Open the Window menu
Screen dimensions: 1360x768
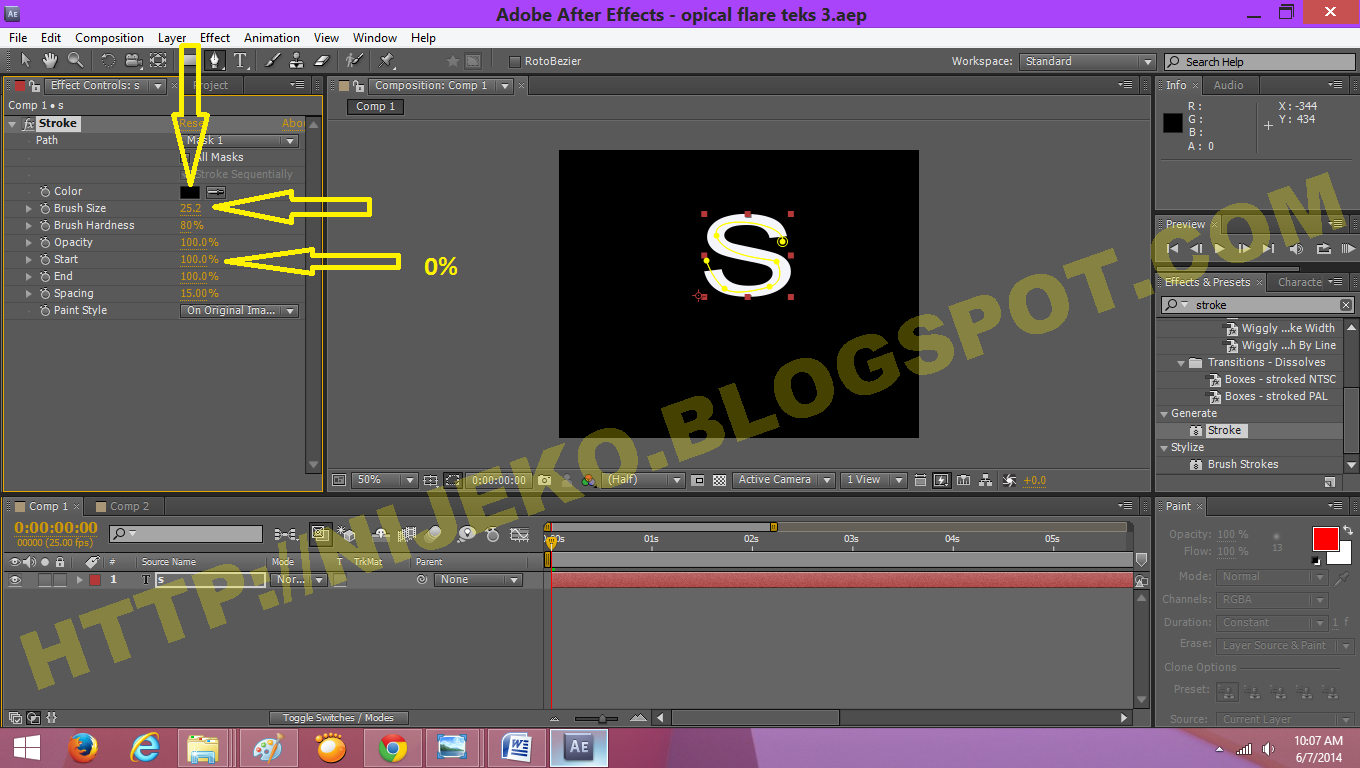[375, 38]
